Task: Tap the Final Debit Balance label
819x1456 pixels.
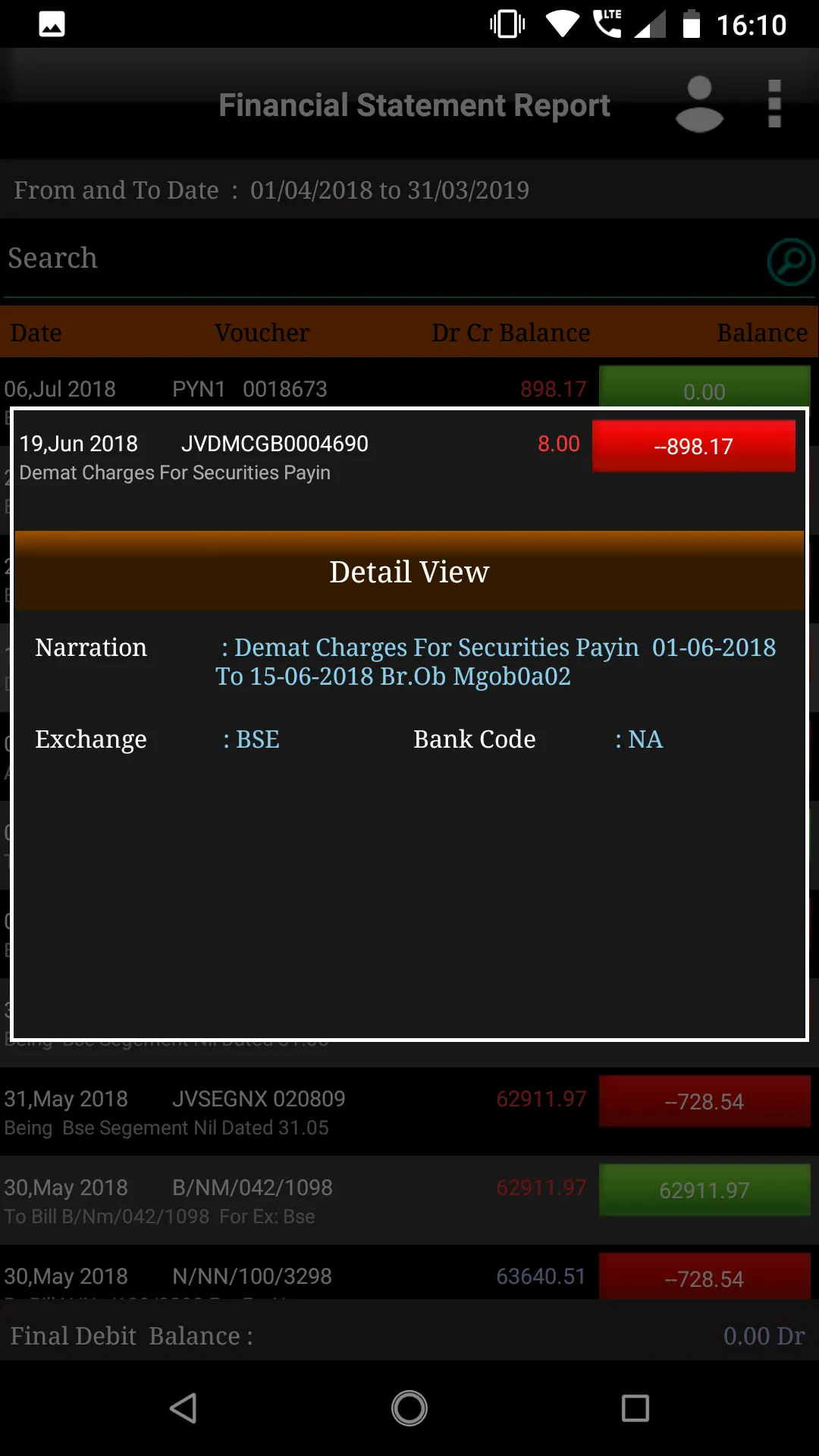Action: click(132, 1336)
